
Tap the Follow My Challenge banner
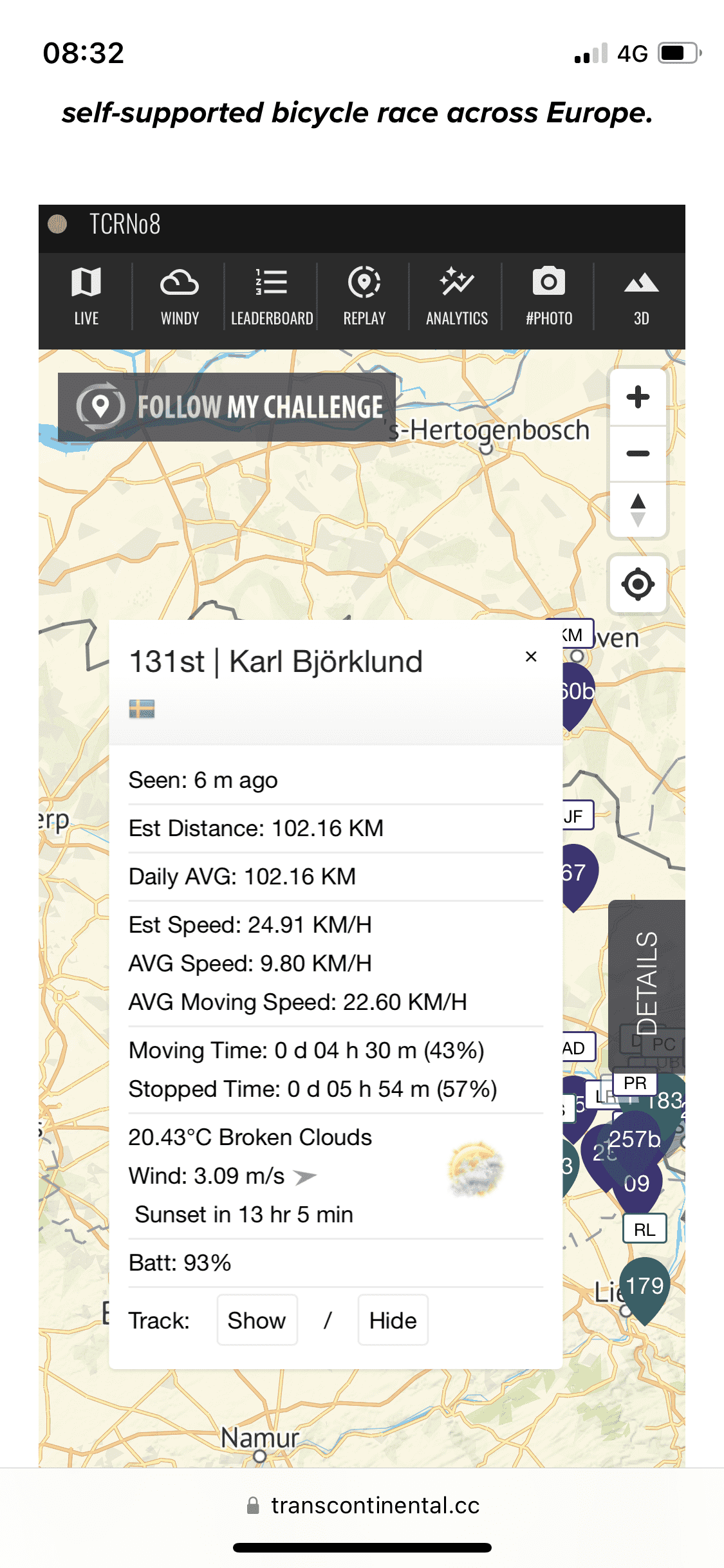pos(227,407)
